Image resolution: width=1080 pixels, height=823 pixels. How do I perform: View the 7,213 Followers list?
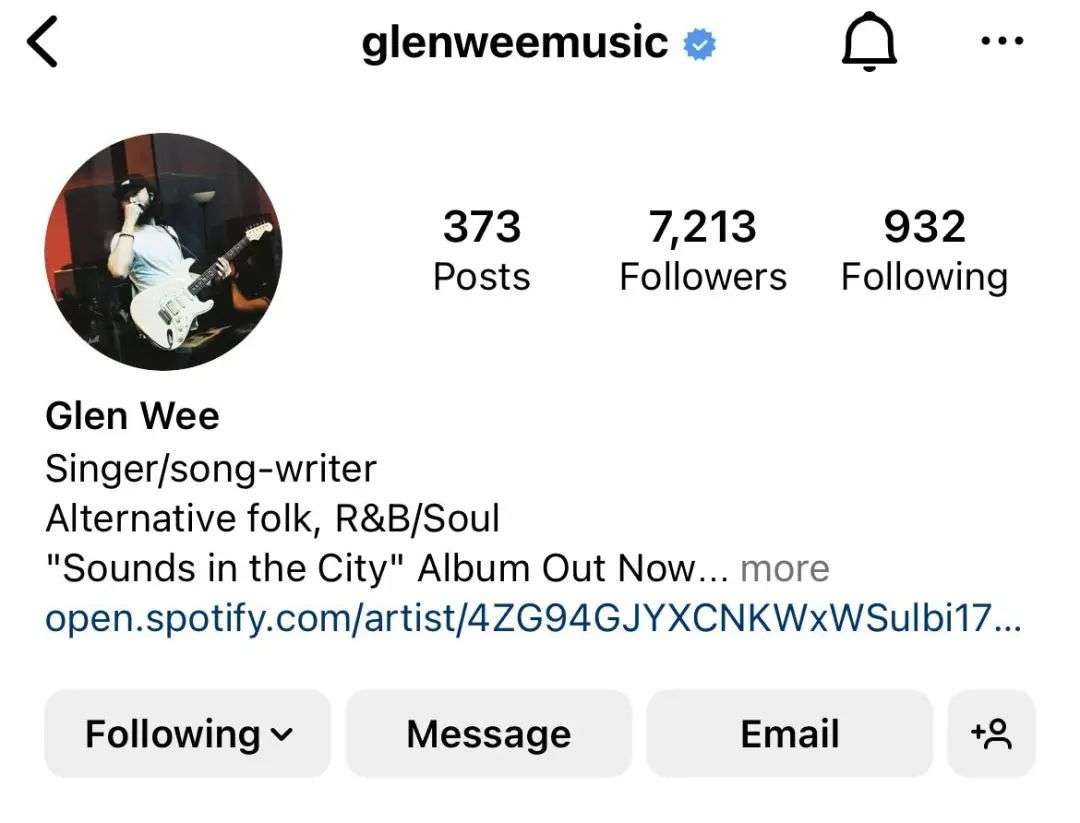(703, 251)
